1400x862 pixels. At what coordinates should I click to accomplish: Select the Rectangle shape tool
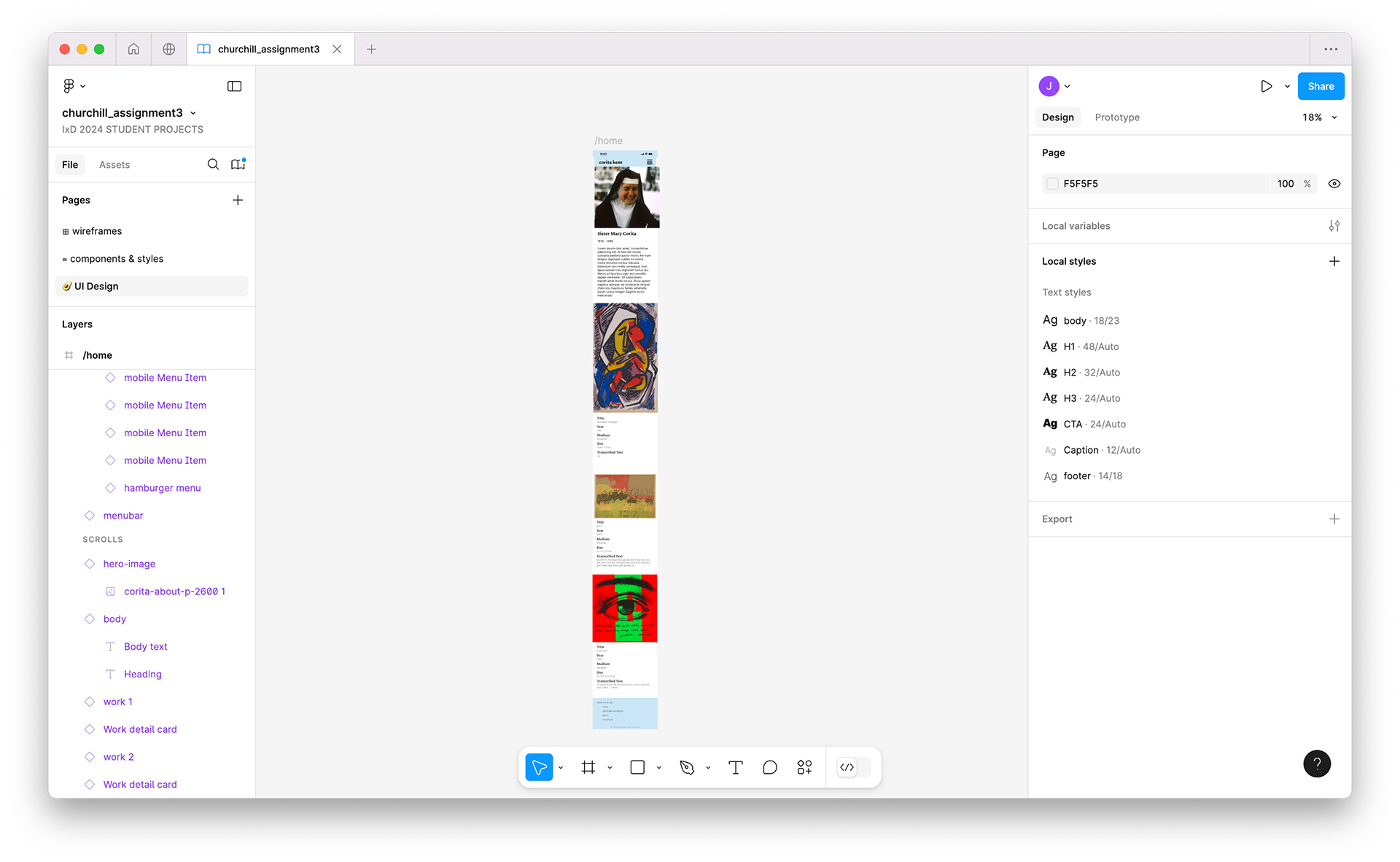coord(637,767)
